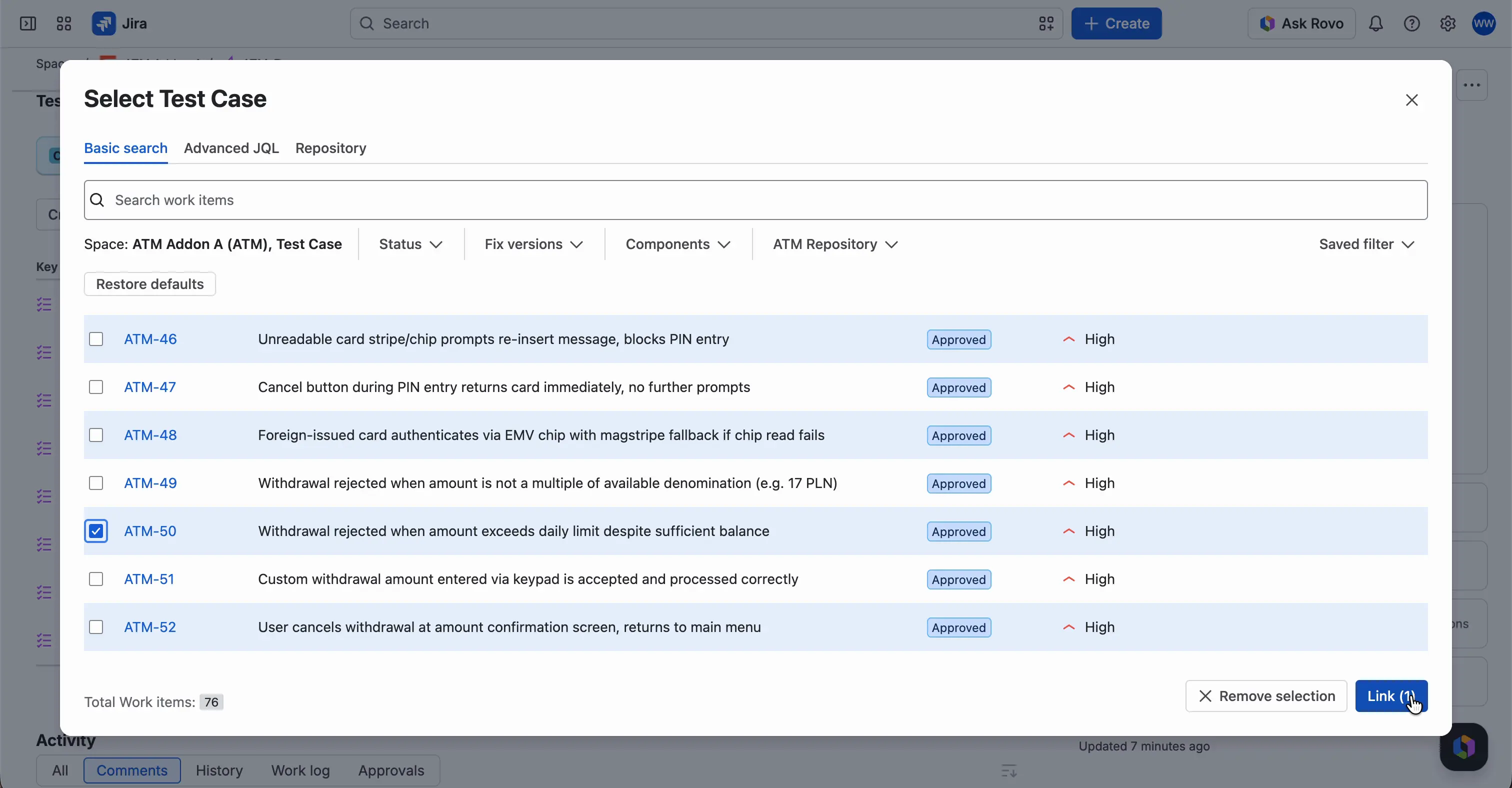Viewport: 1512px width, 788px height.
Task: Check the ATM-52 checkbox
Action: tap(95, 627)
